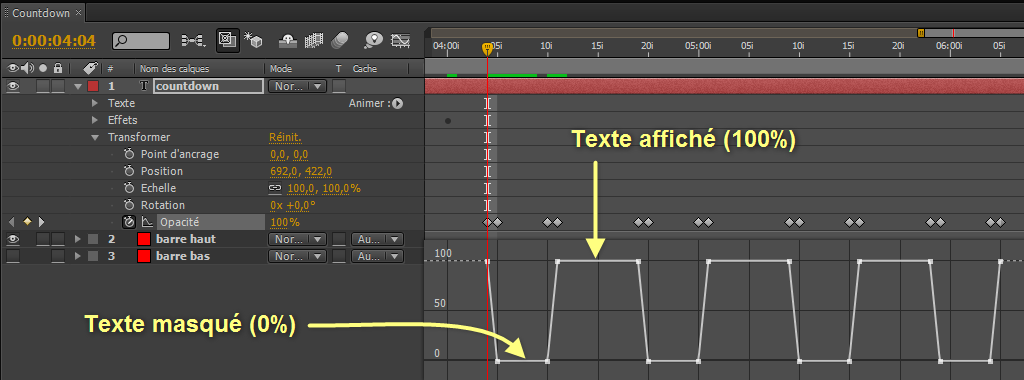Click the Réinit. transform reset link

[285, 137]
